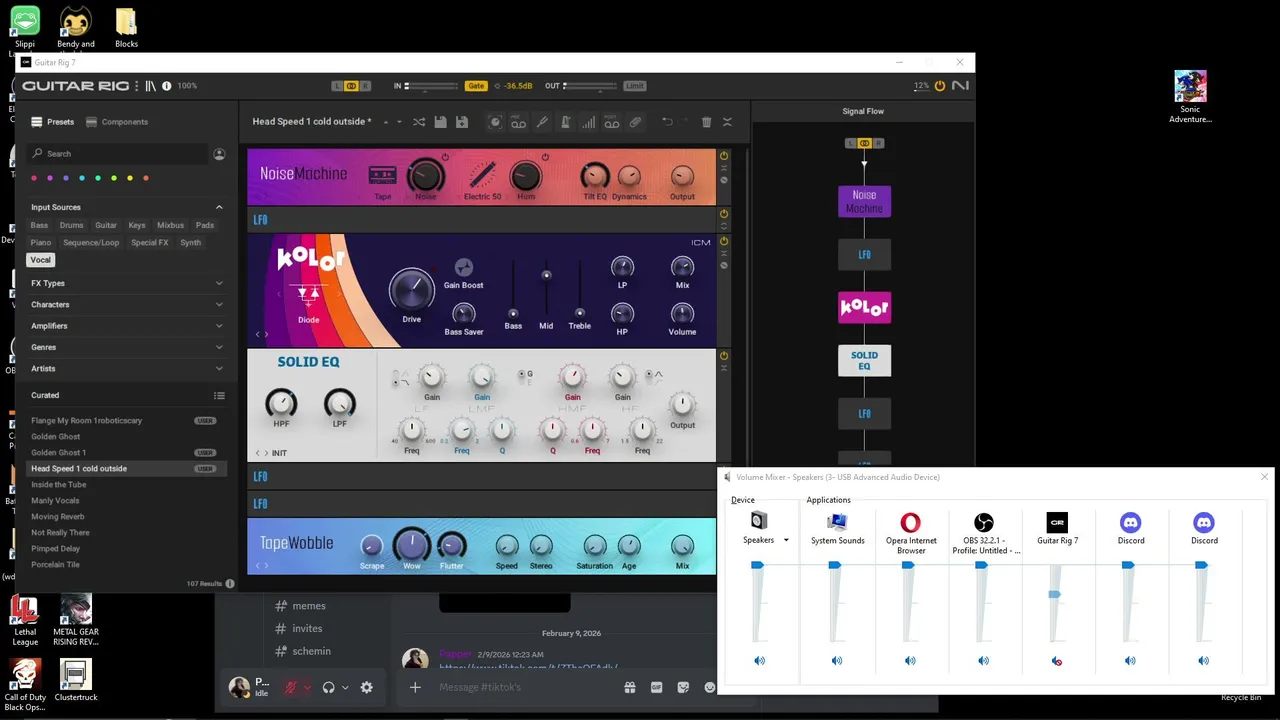Open the Blocks desktop folder
The image size is (1280, 720).
(126, 28)
